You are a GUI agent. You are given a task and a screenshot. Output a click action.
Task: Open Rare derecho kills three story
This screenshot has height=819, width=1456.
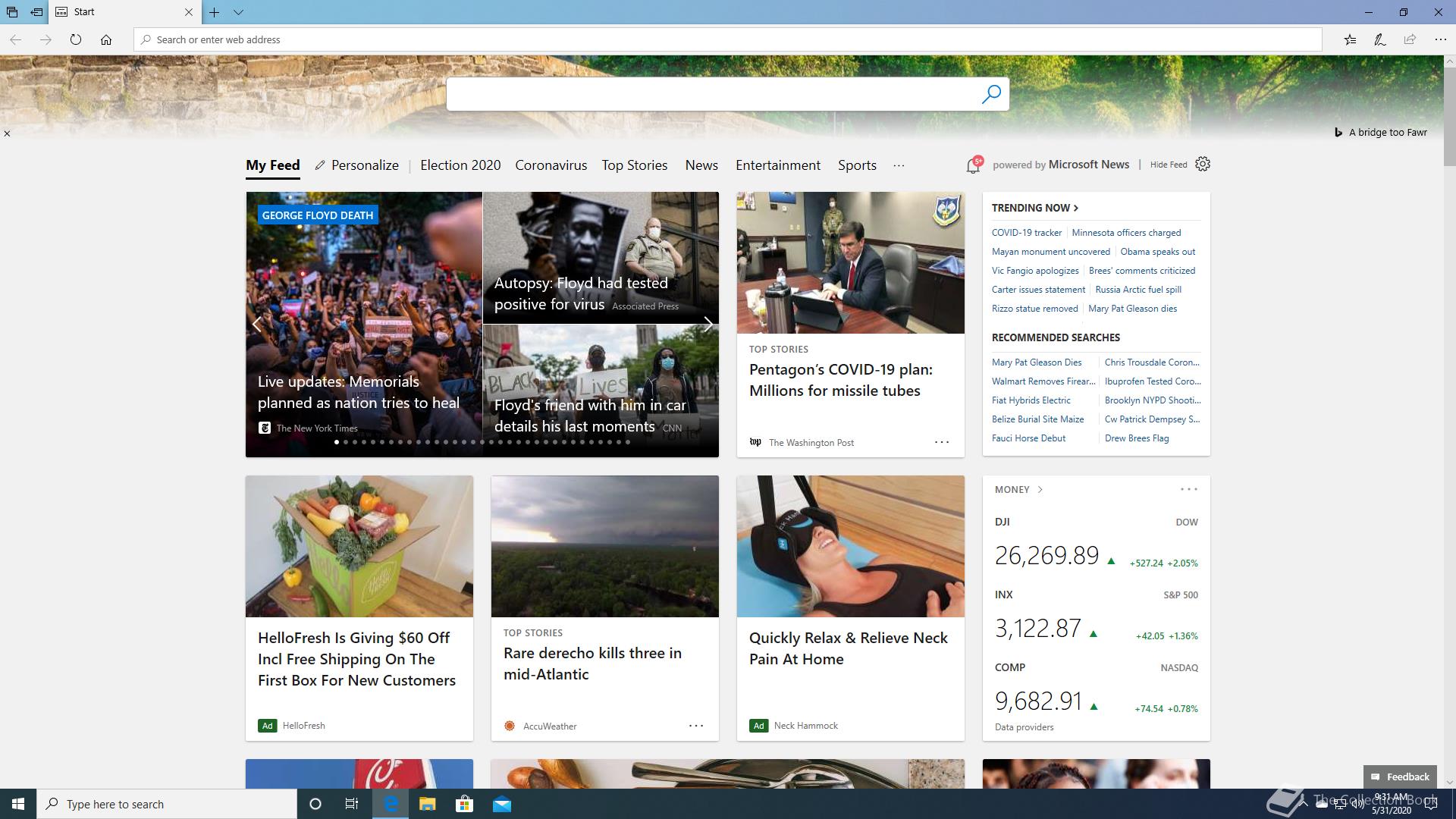tap(592, 664)
